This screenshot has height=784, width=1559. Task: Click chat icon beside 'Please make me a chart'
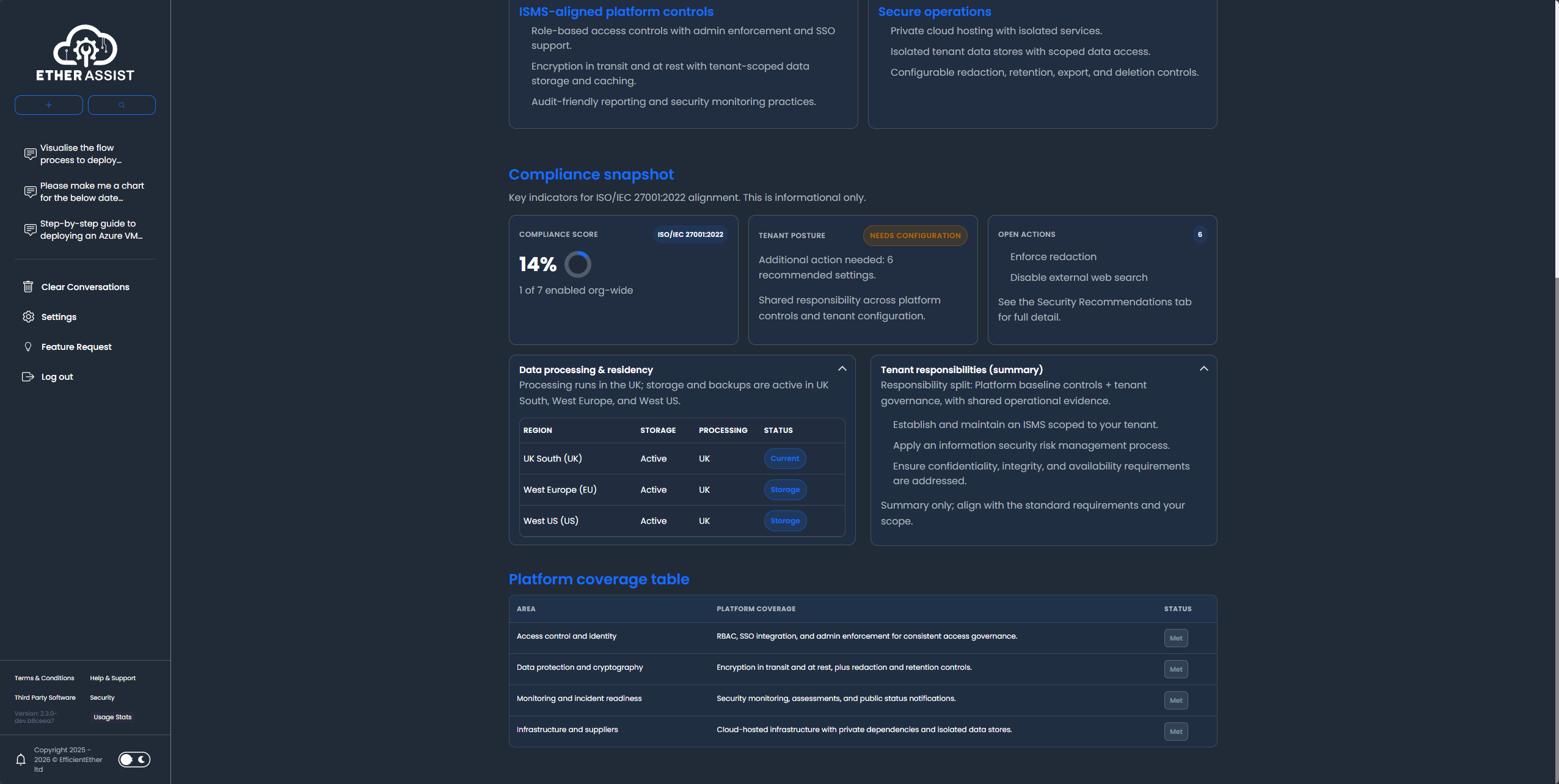point(30,192)
